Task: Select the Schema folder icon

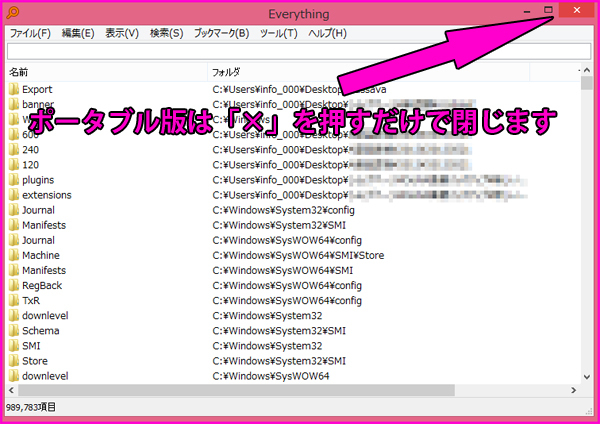Action: 14,331
